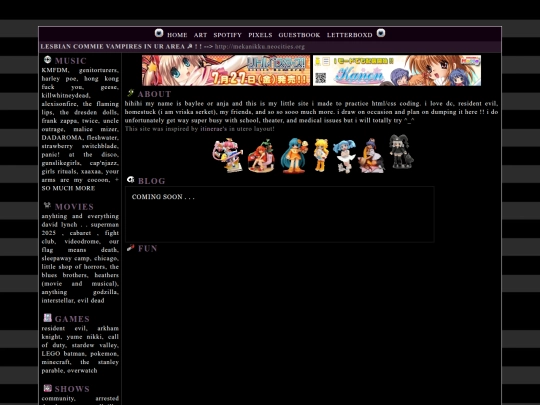Click the small yellow-haired figurine
Viewport: 540px width, 405px height.
[321, 155]
